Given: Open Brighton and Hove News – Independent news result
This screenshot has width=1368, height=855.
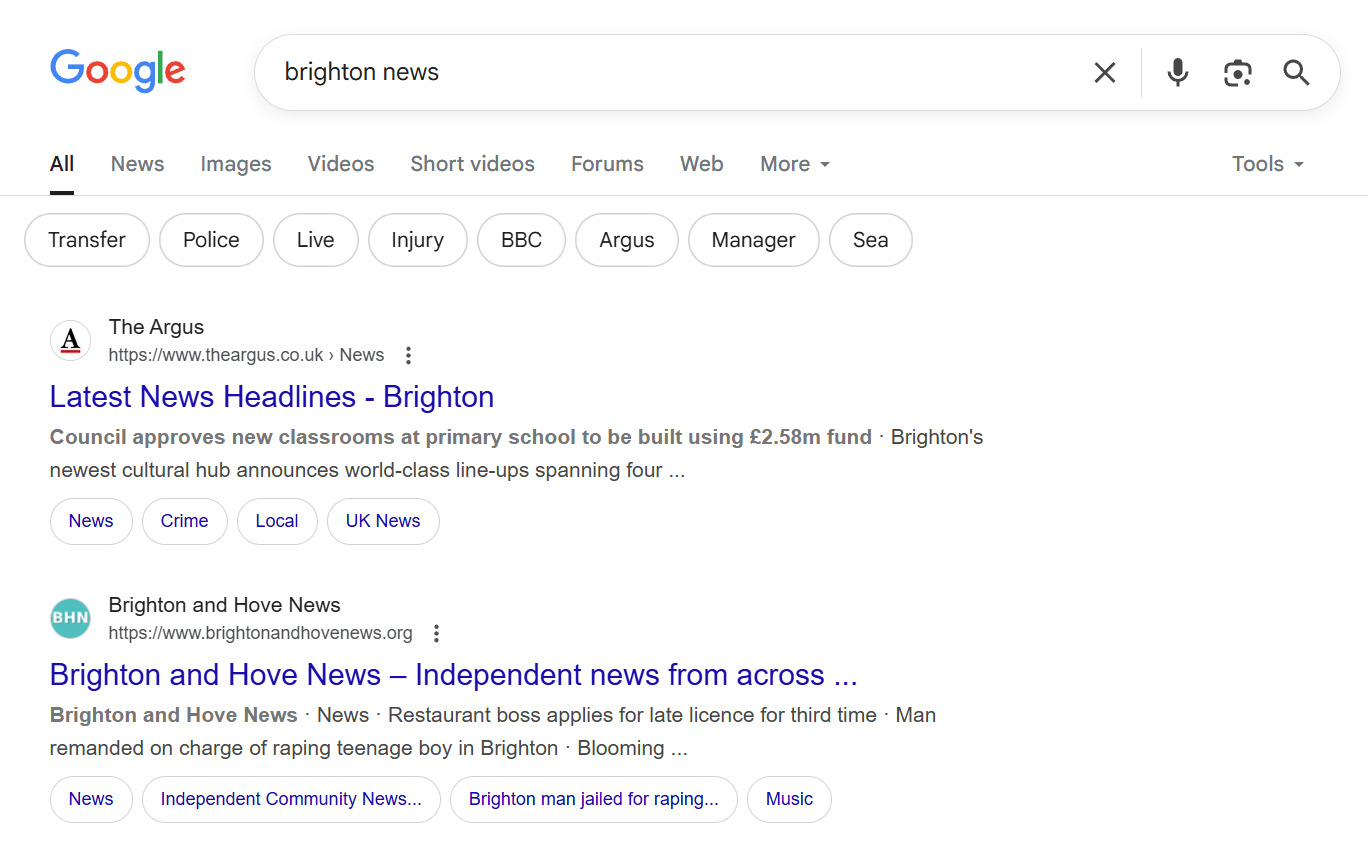Looking at the screenshot, I should 454,675.
